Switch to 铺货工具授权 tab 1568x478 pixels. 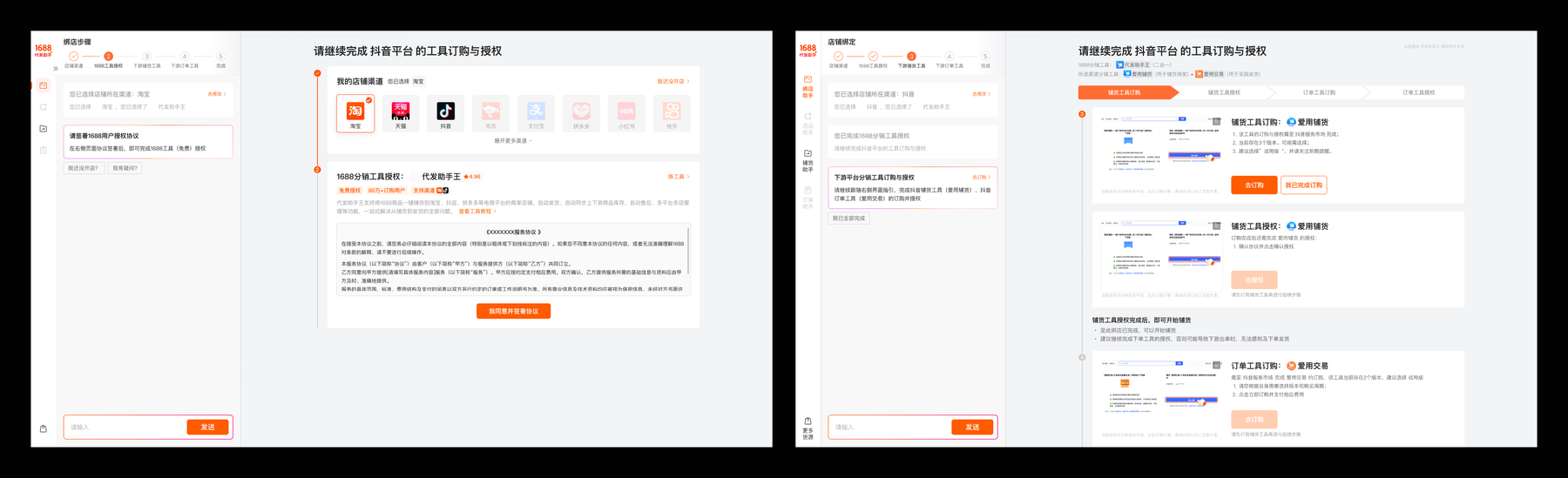(x=1224, y=92)
